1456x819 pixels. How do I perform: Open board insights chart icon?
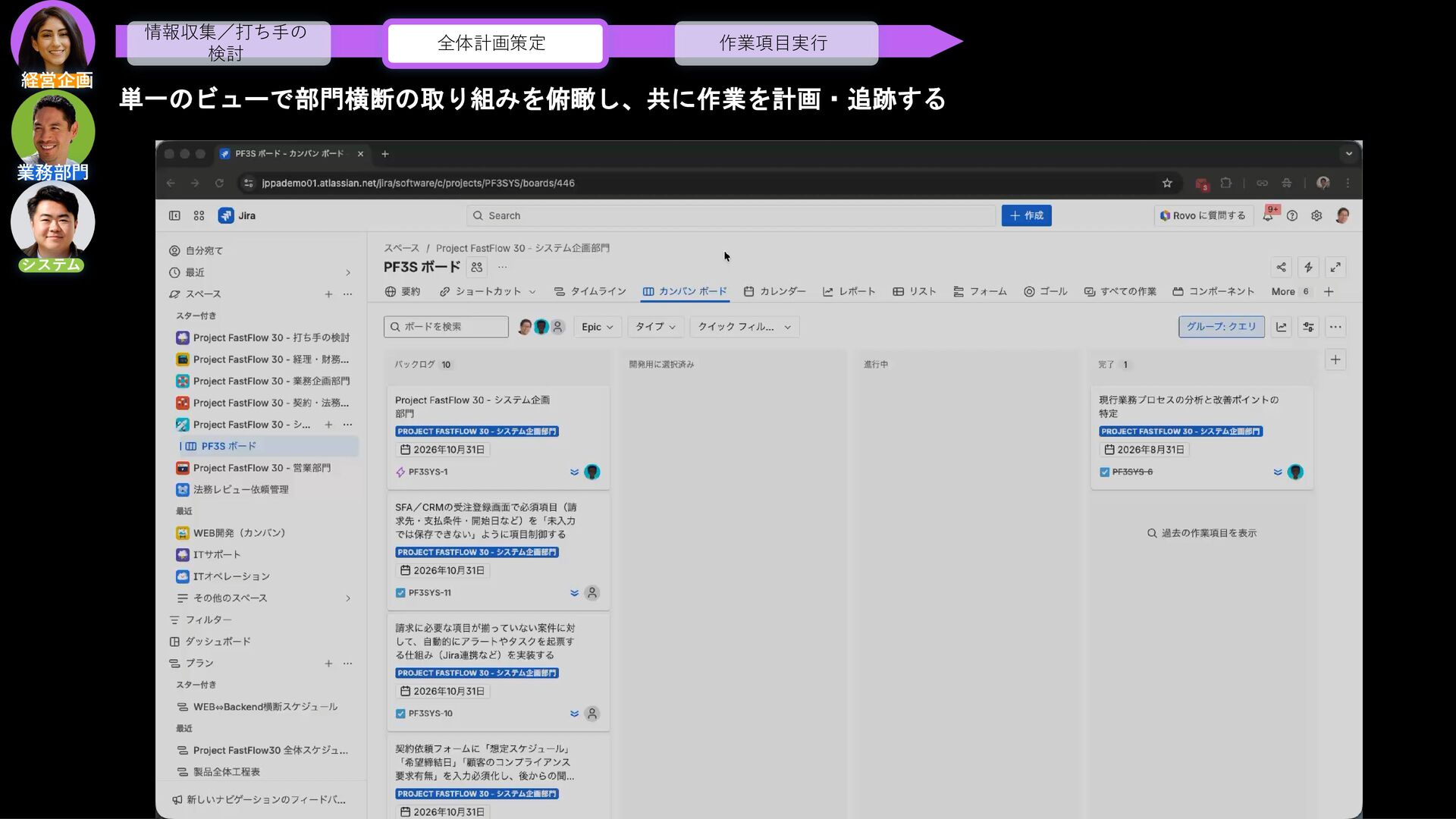click(x=1282, y=327)
